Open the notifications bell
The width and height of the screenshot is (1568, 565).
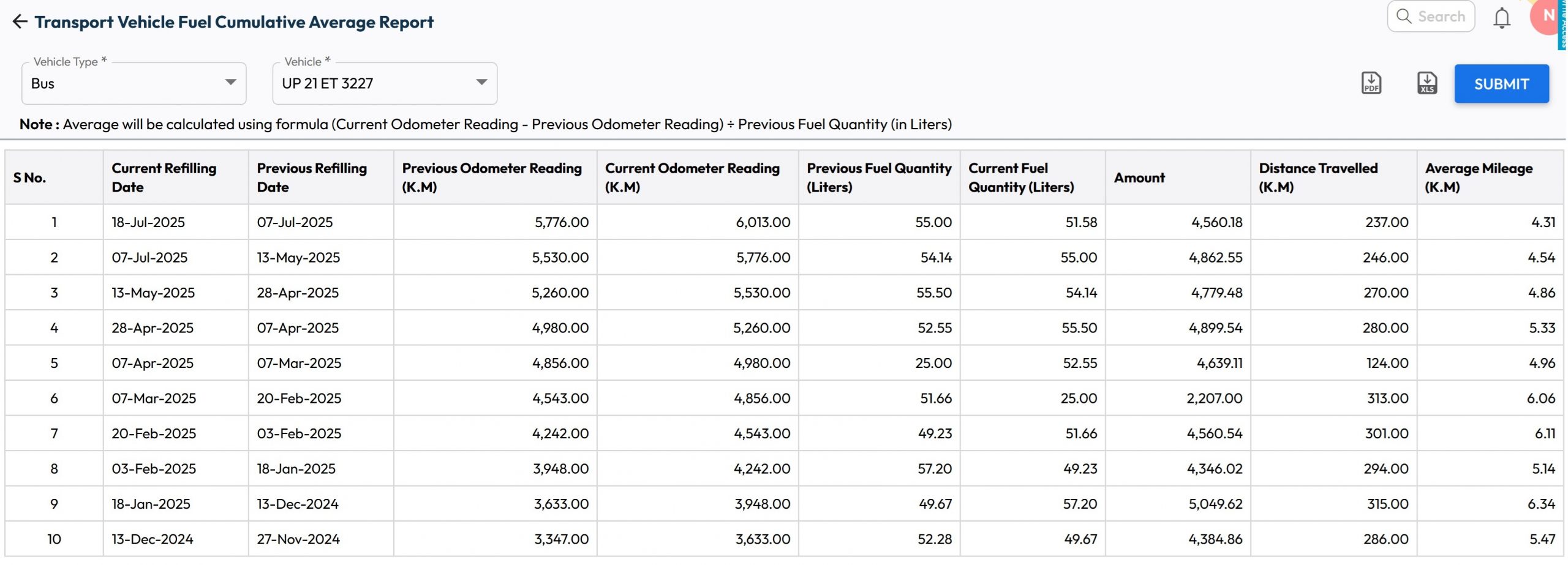point(1501,18)
